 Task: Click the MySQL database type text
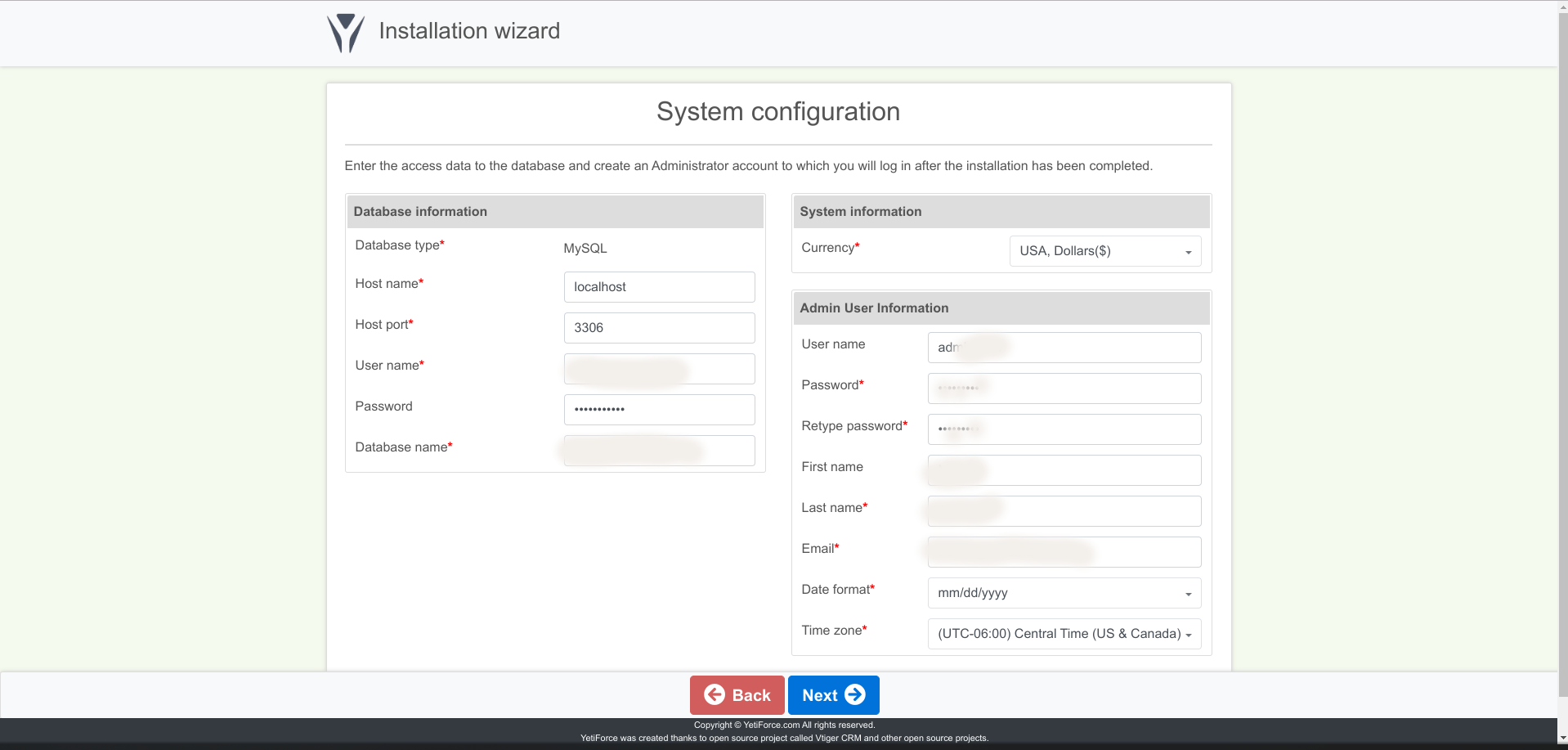point(585,248)
